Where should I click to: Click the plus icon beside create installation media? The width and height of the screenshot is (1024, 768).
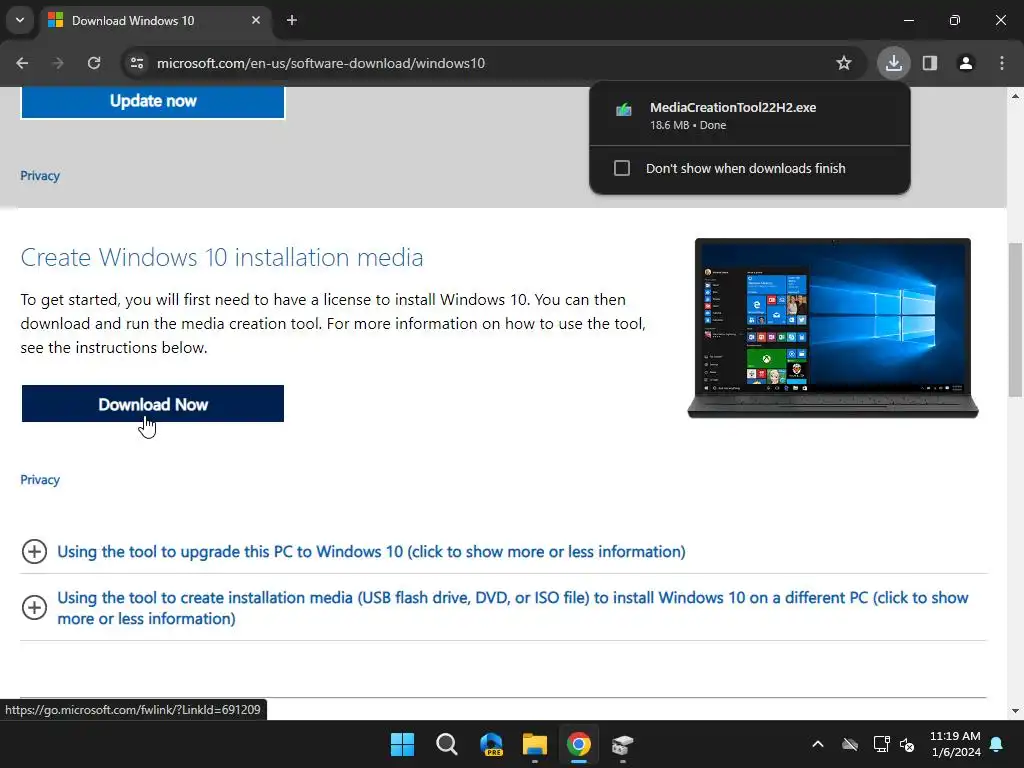pos(34,608)
